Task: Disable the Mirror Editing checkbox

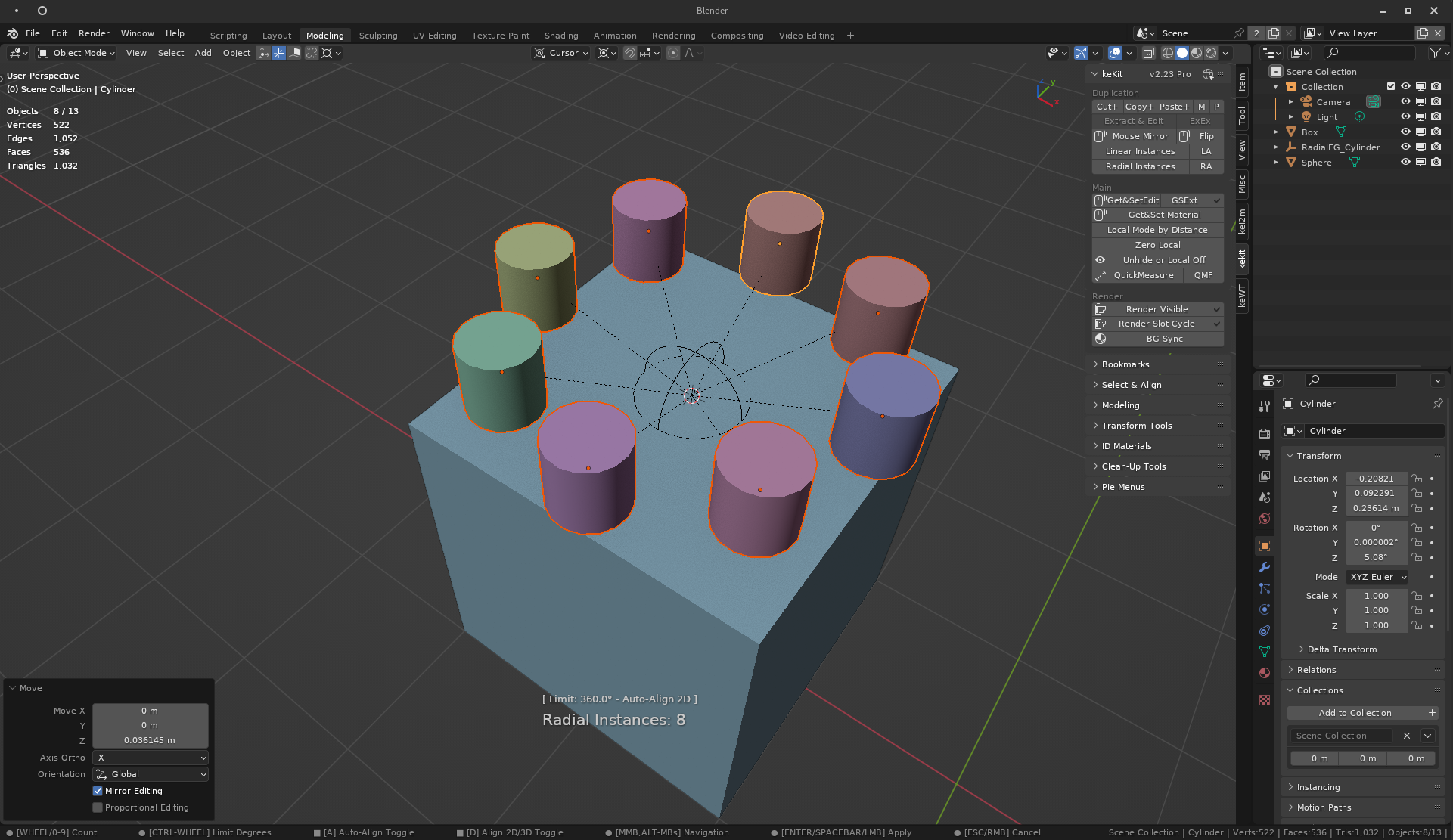Action: 98,791
